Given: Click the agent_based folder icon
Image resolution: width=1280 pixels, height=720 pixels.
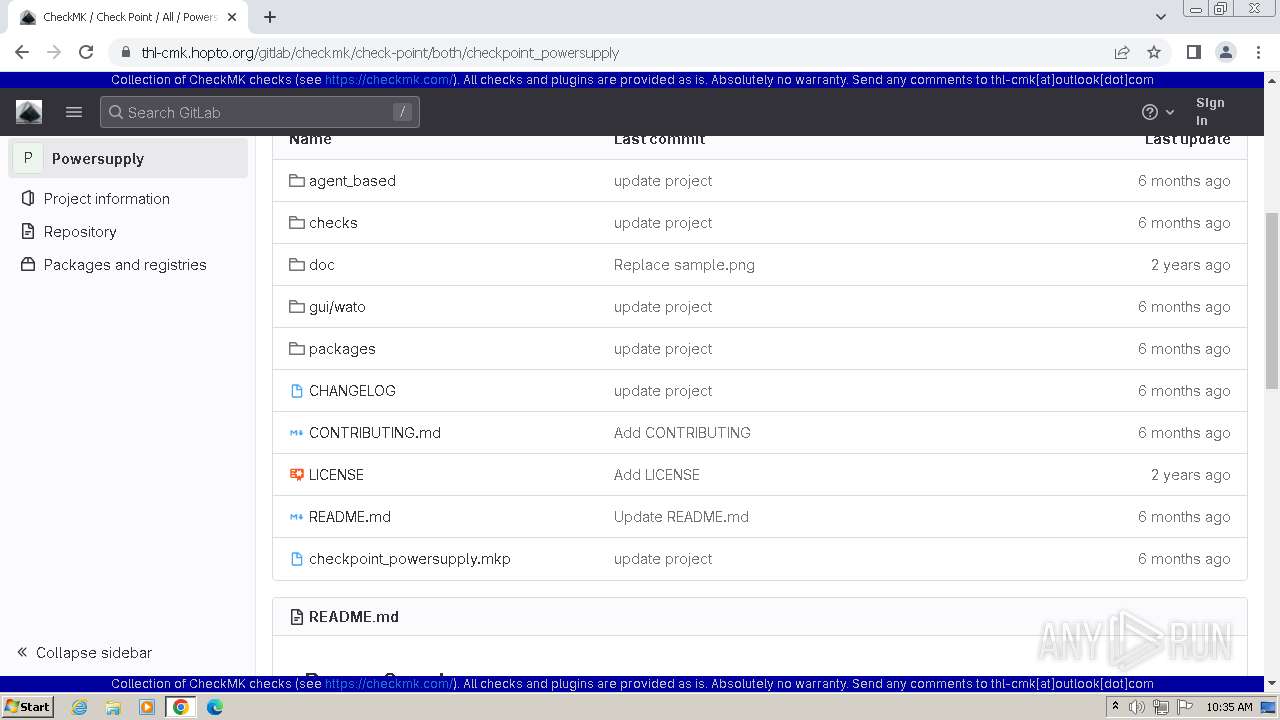Looking at the screenshot, I should click(x=296, y=181).
